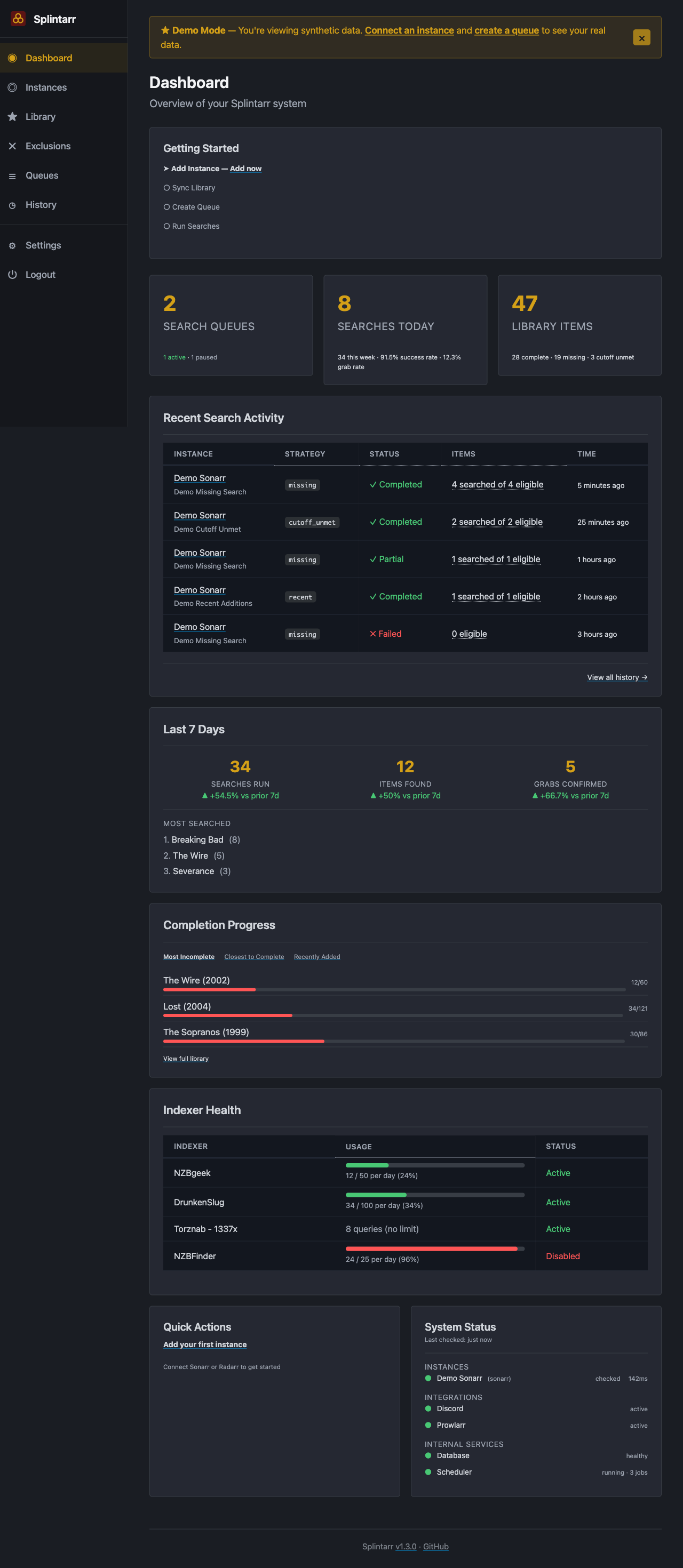The height and width of the screenshot is (1568, 683).
Task: Go to Library page
Action: (64, 116)
